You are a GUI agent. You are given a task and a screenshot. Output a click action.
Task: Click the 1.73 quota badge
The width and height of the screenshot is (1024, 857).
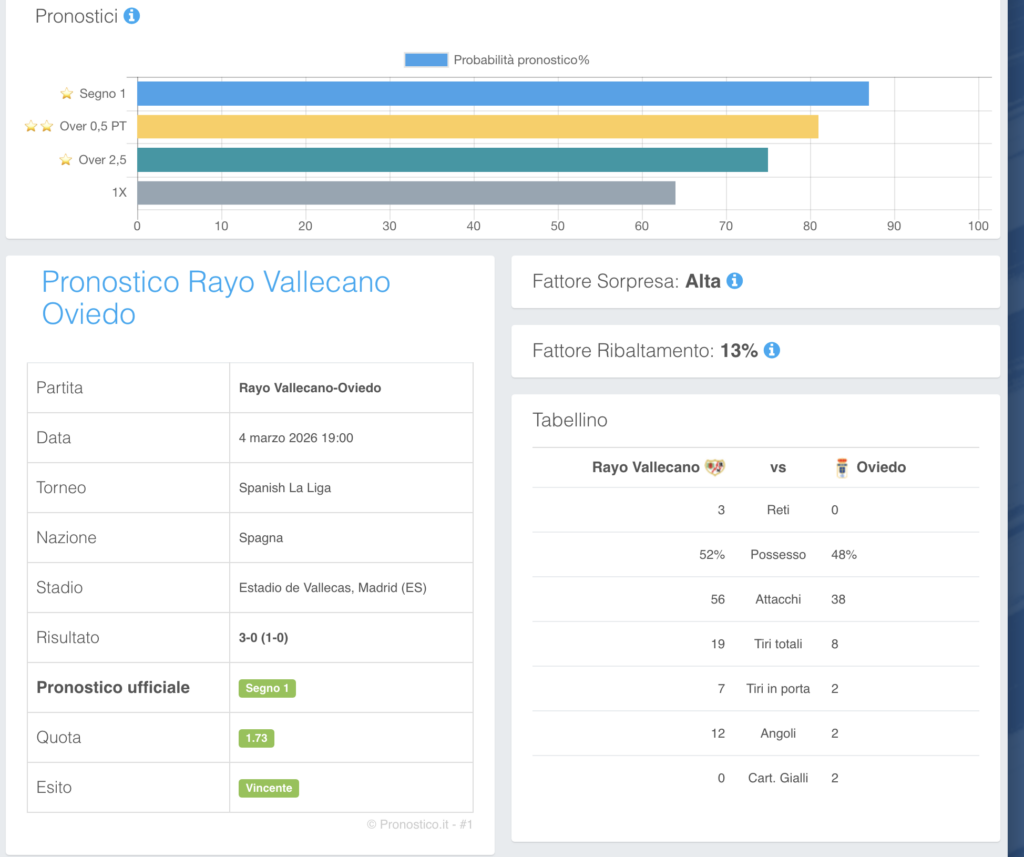[x=256, y=738]
